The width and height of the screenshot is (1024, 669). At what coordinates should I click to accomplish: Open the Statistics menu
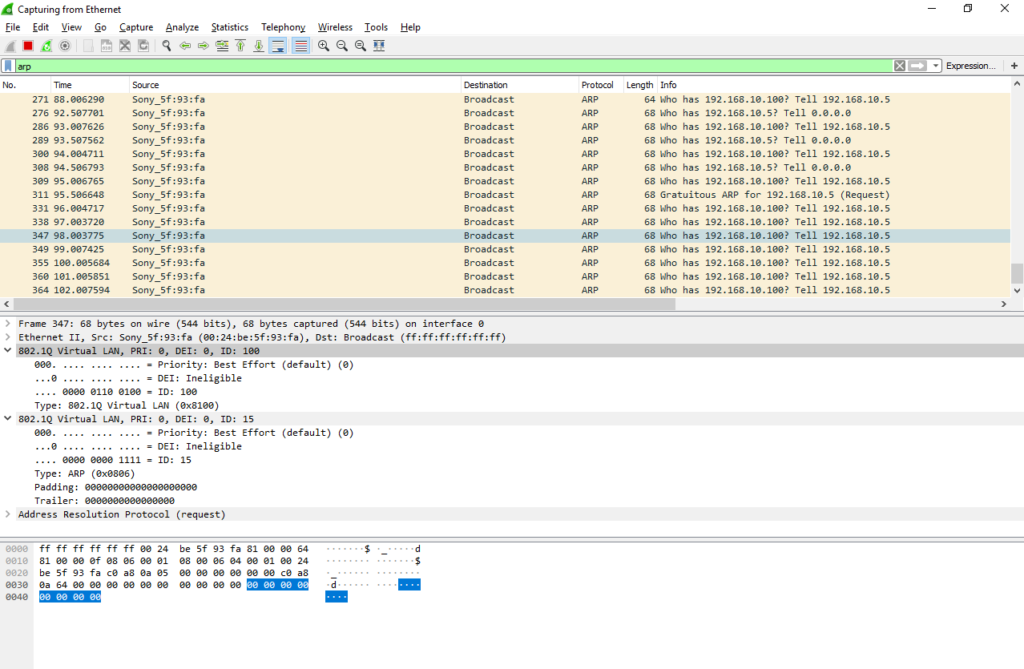229,27
